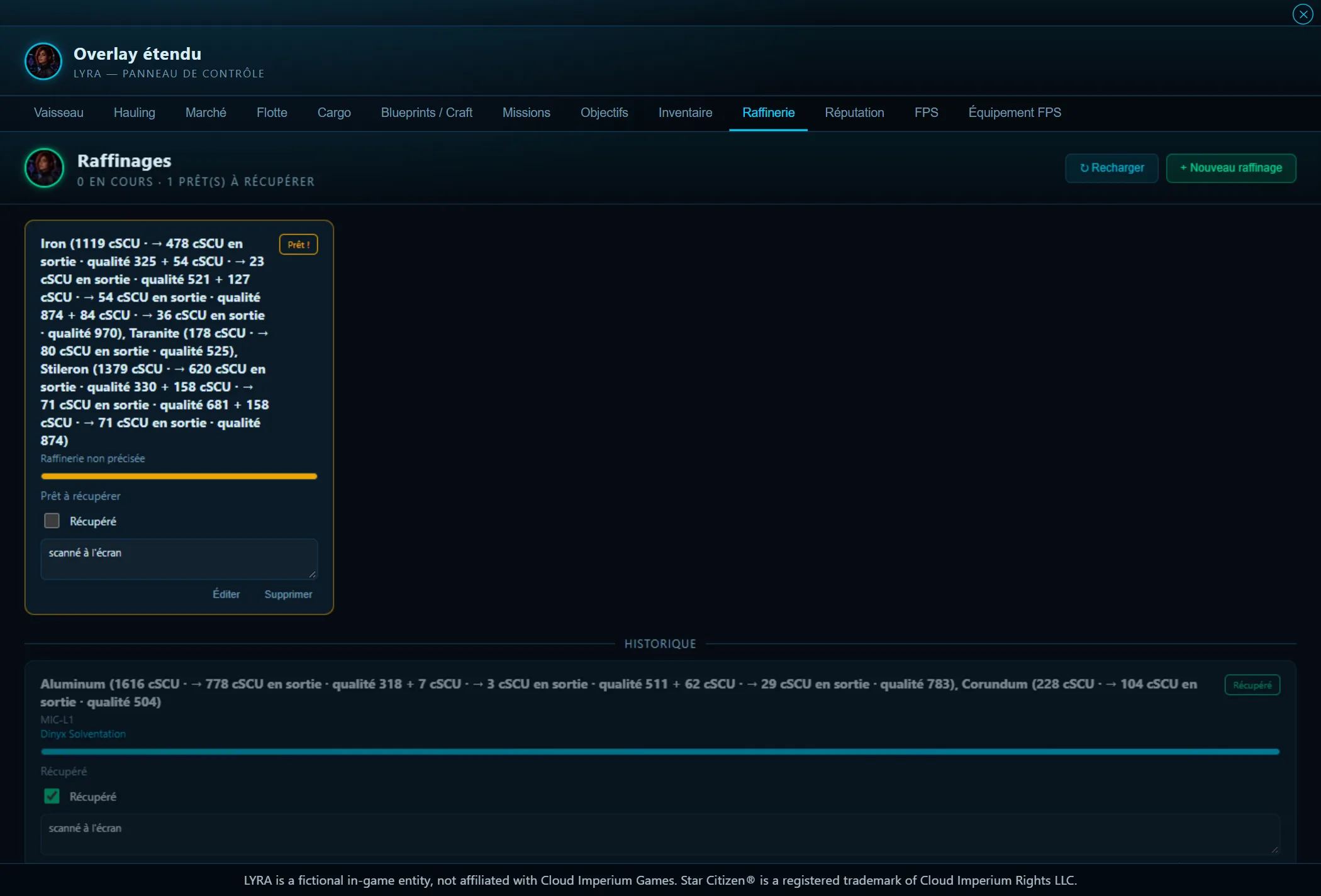Create a Nouveau raffinage
1321x896 pixels.
click(1230, 168)
